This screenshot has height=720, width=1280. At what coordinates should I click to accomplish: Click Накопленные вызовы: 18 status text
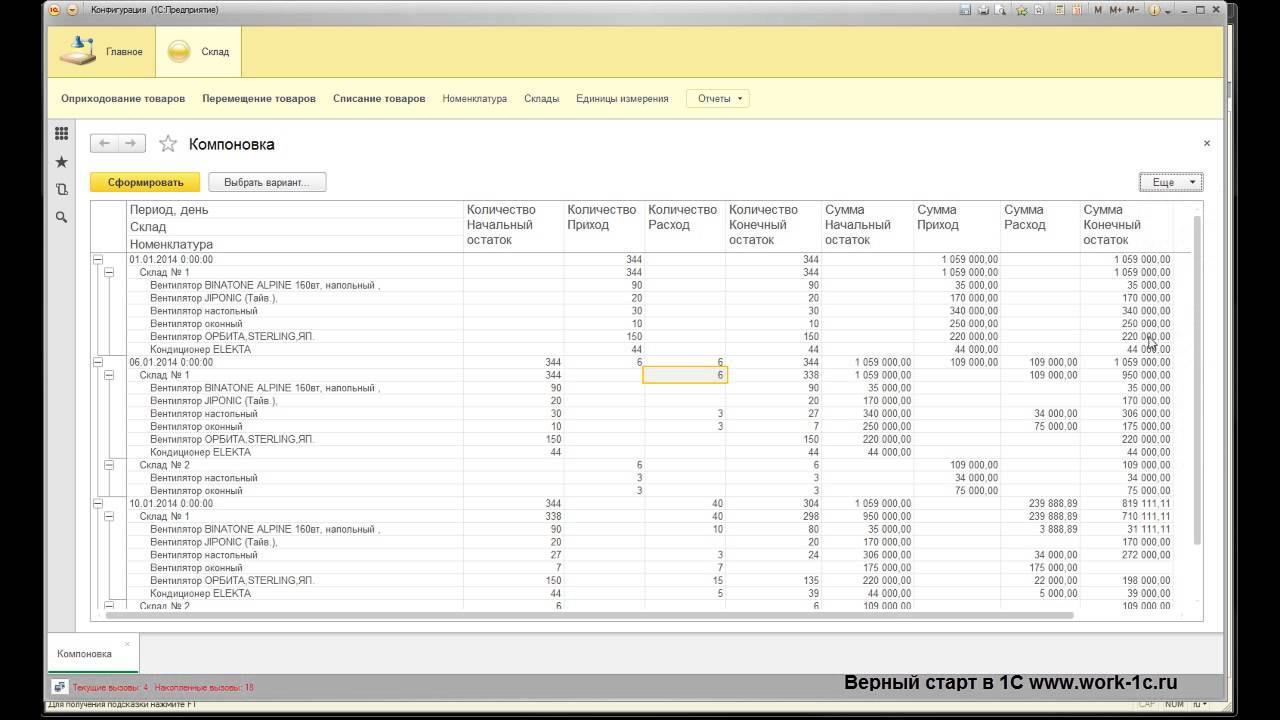click(x=204, y=688)
